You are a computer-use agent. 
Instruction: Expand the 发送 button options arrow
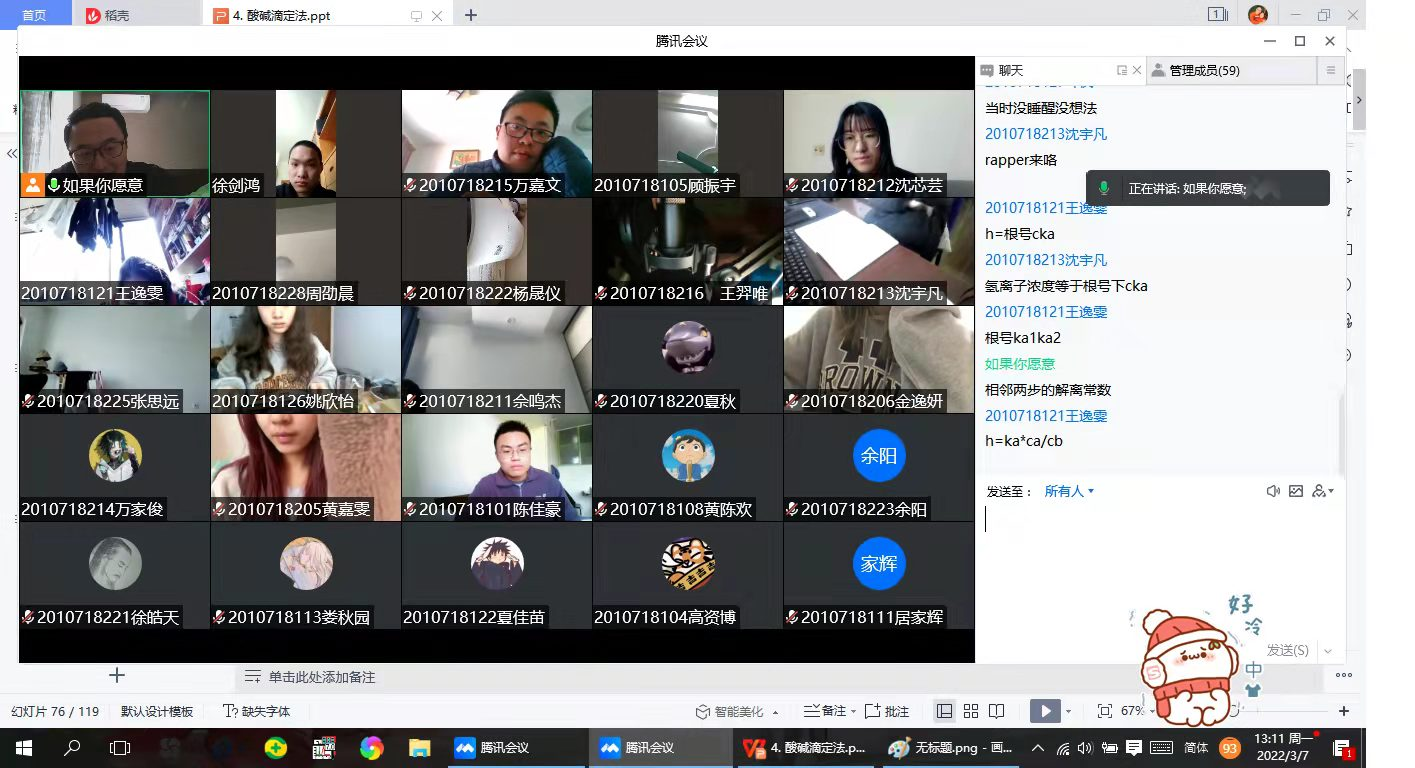point(1328,651)
